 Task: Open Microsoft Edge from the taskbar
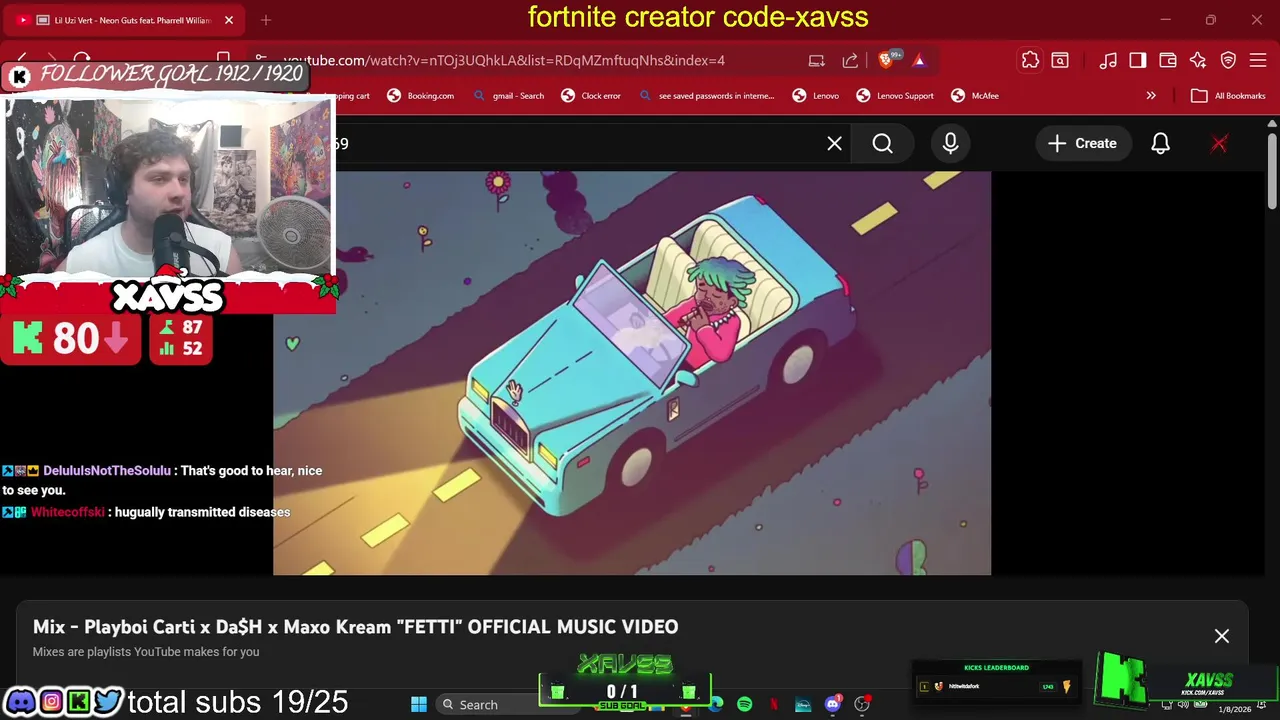tap(716, 704)
